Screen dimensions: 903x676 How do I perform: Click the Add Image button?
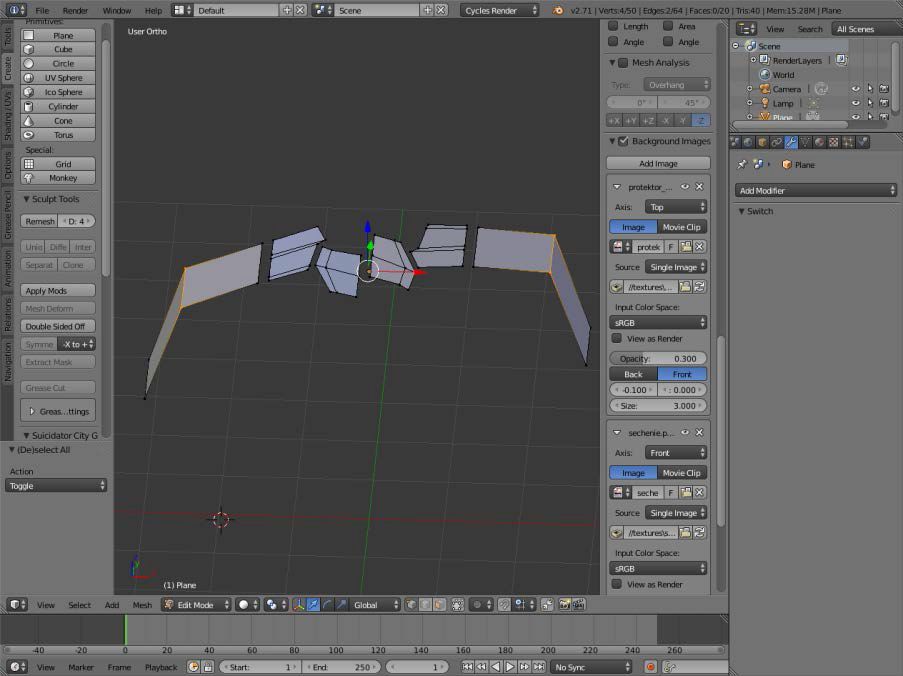pos(658,163)
